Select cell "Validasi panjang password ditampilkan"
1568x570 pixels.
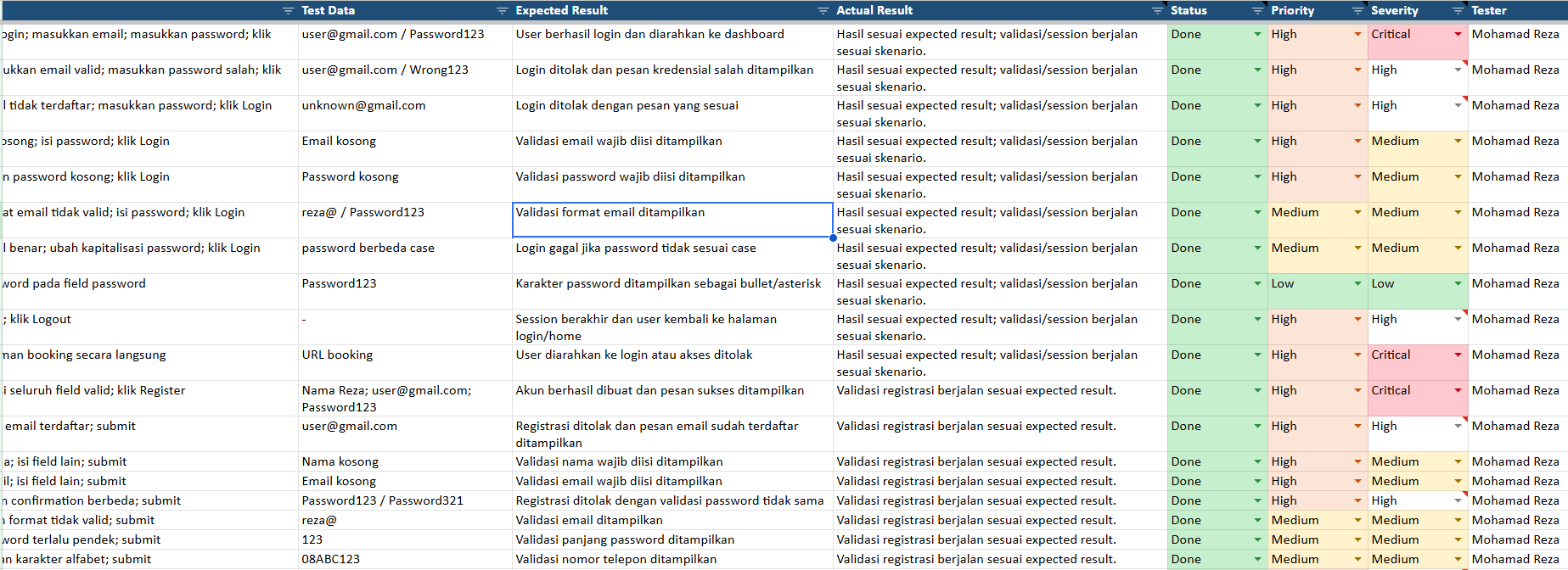pos(672,540)
